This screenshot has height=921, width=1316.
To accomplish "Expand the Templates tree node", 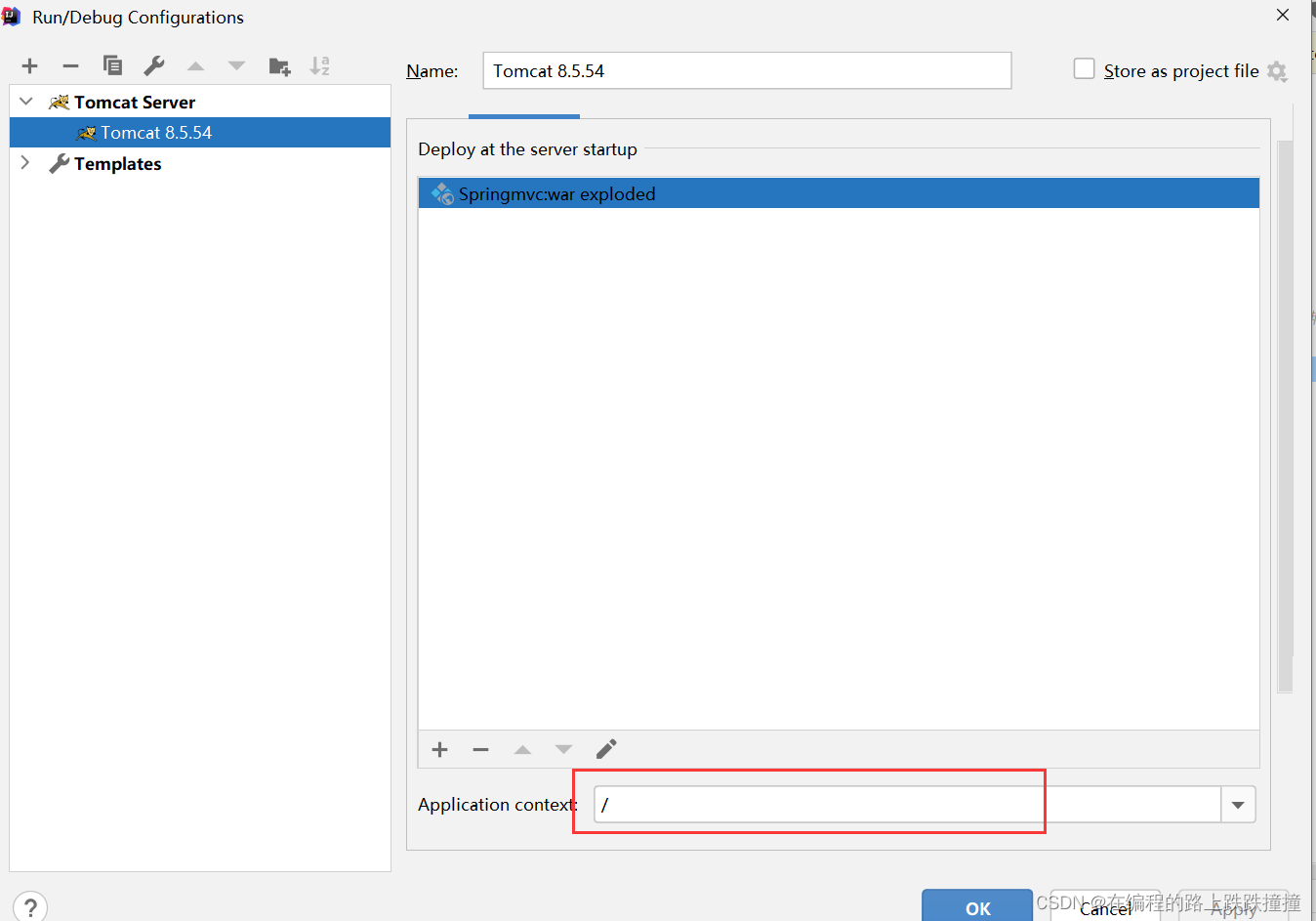I will [x=26, y=163].
